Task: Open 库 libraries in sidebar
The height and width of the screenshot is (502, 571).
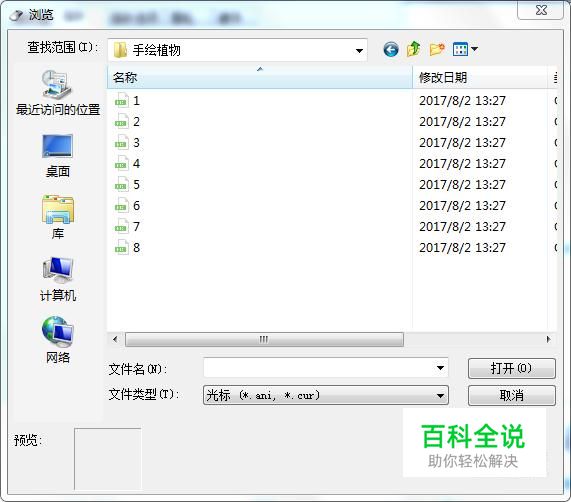Action: 58,217
